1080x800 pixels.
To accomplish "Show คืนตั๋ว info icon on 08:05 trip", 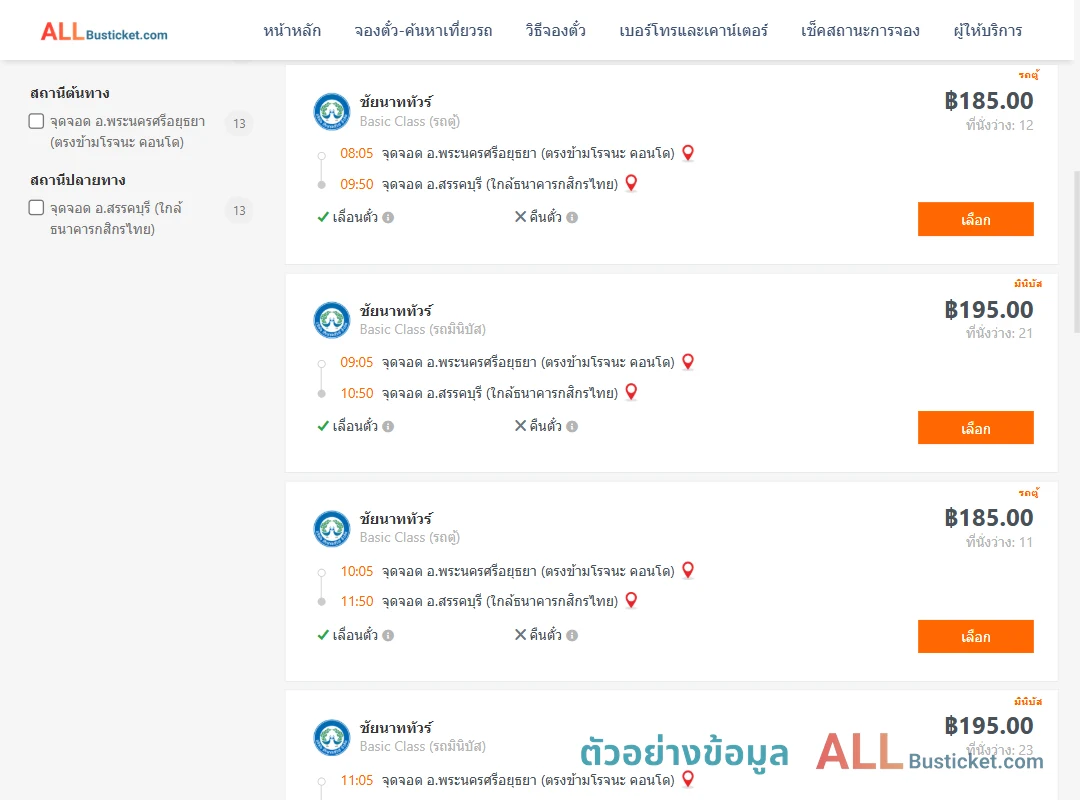I will [572, 218].
